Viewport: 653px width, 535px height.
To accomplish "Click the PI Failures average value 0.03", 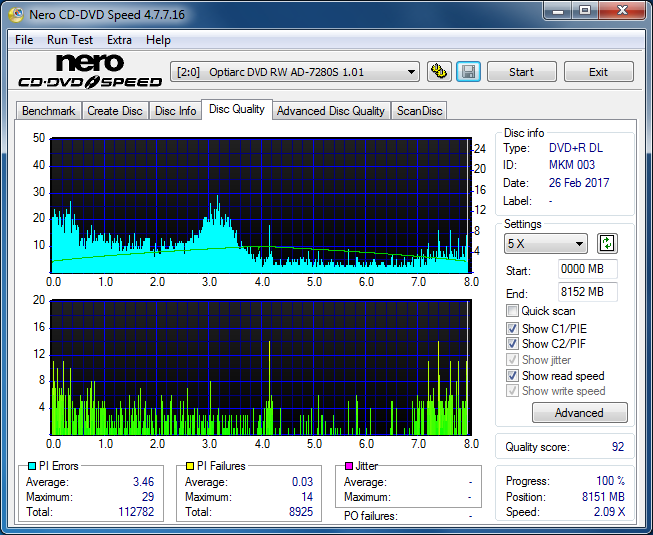I will pyautogui.click(x=302, y=482).
